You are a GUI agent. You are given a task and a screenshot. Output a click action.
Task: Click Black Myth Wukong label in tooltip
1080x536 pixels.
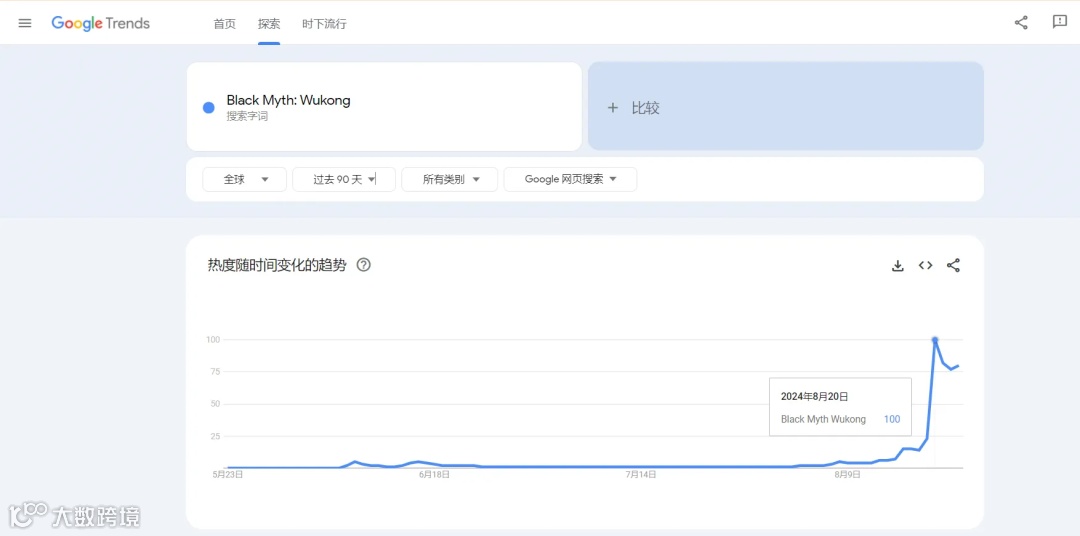tap(823, 419)
